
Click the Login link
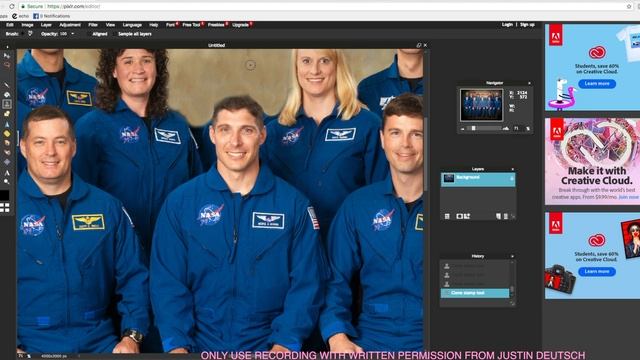[x=507, y=25]
